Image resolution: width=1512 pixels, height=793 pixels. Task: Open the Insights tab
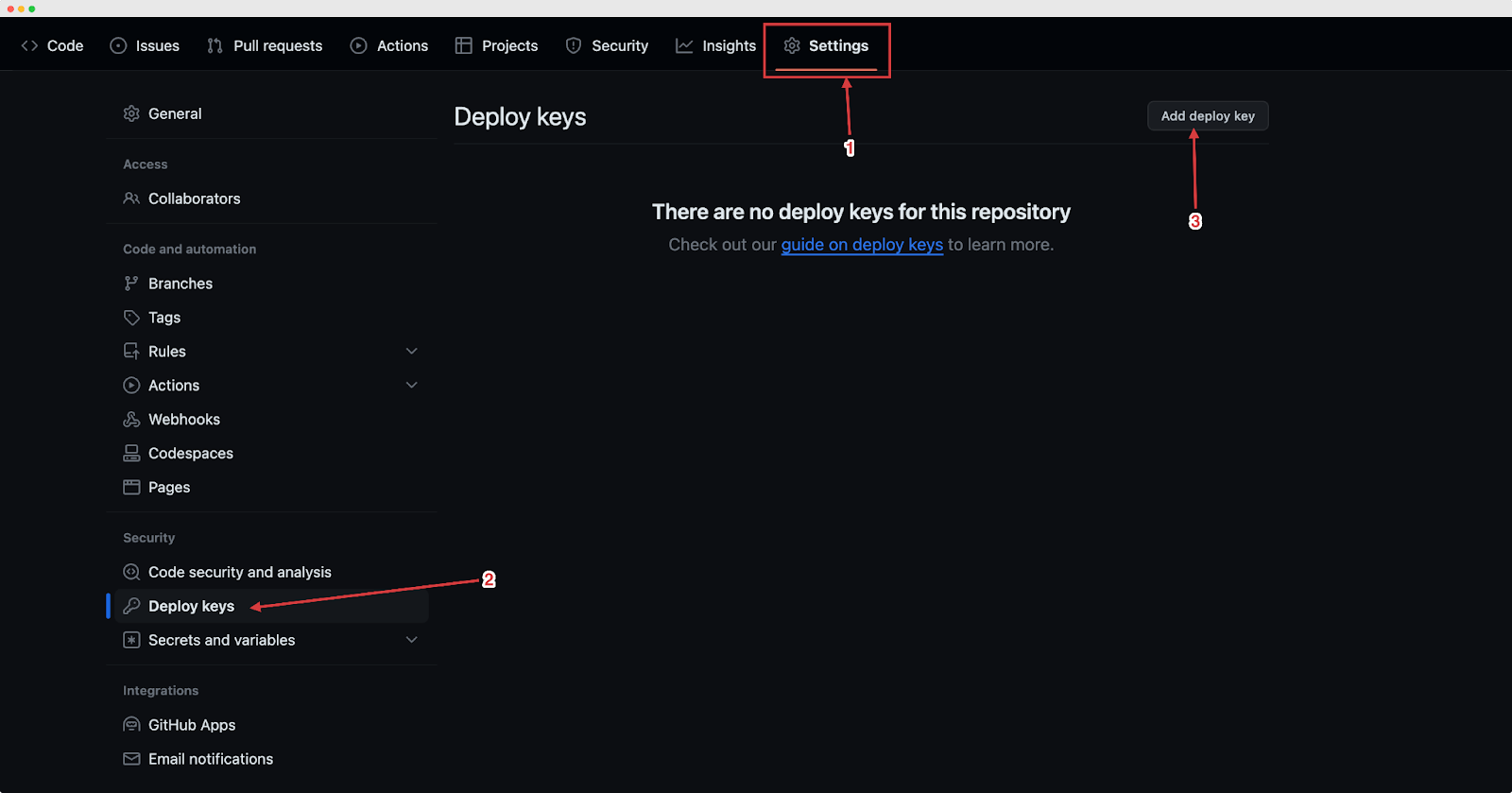pyautogui.click(x=715, y=45)
